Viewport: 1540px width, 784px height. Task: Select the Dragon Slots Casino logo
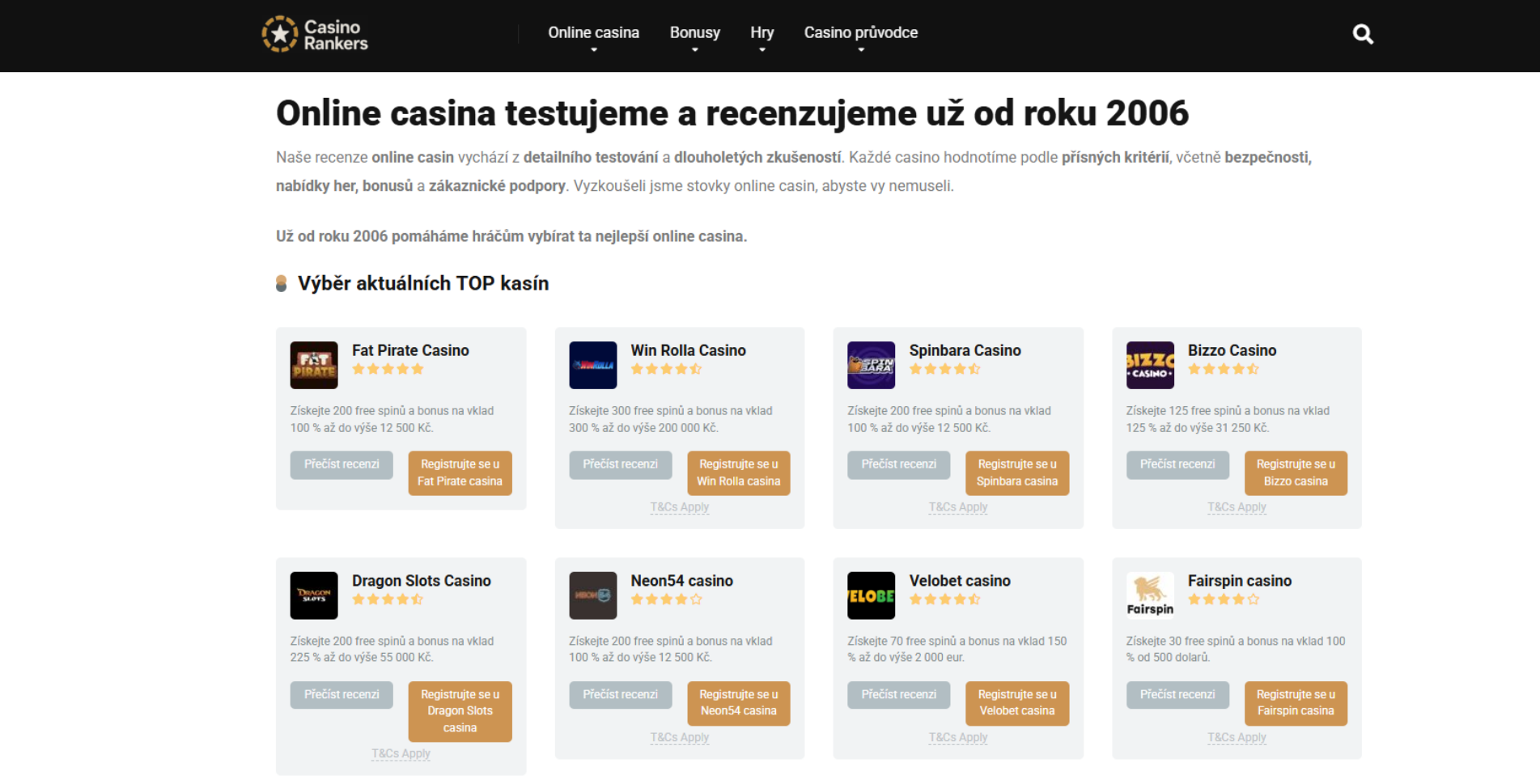click(x=313, y=595)
